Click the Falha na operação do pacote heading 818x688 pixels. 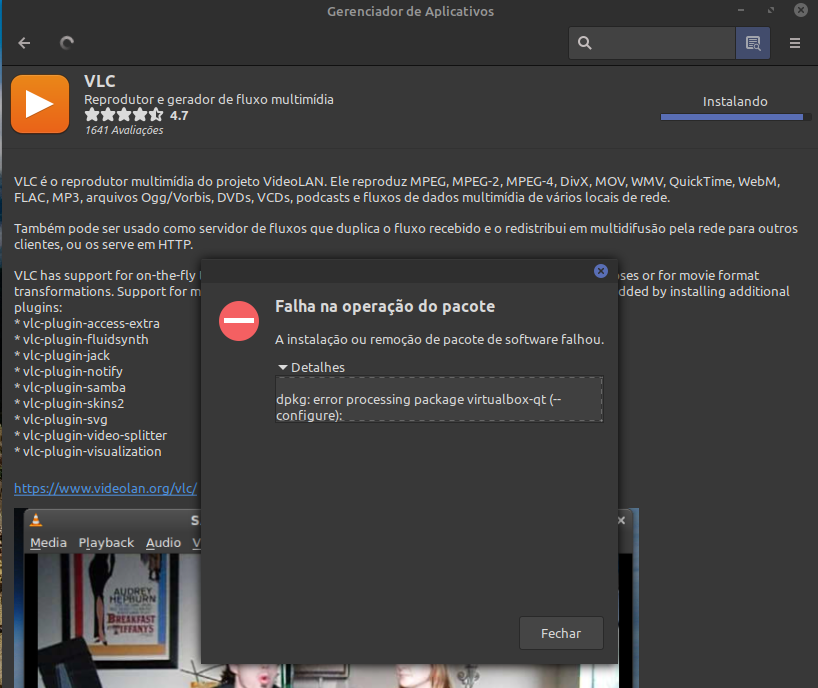click(x=385, y=306)
